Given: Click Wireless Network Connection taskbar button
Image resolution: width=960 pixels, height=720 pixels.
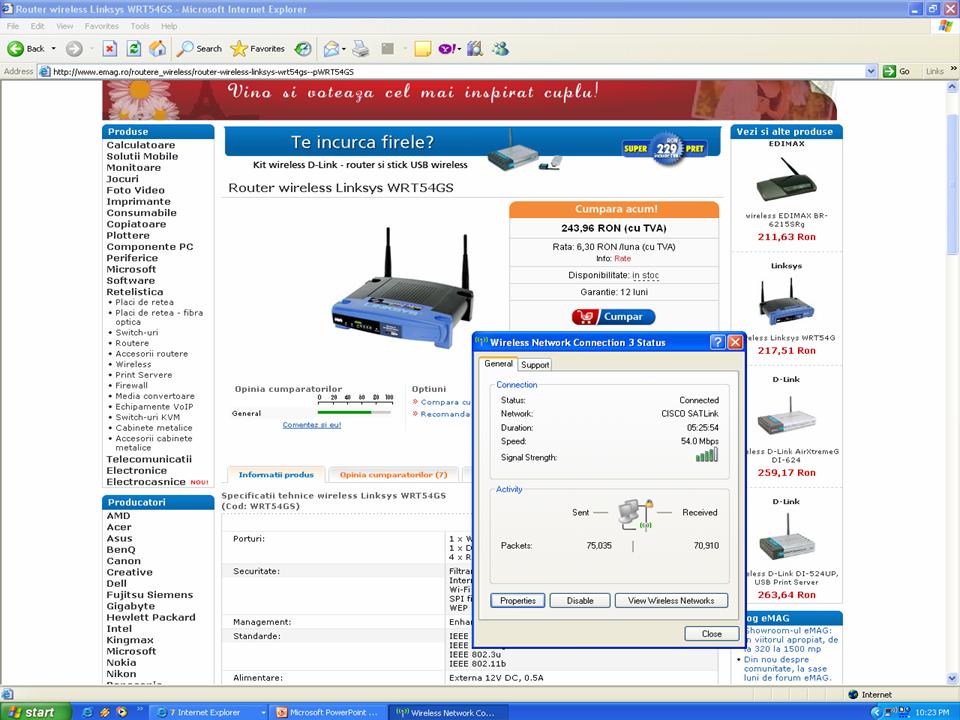Looking at the screenshot, I should pos(450,712).
